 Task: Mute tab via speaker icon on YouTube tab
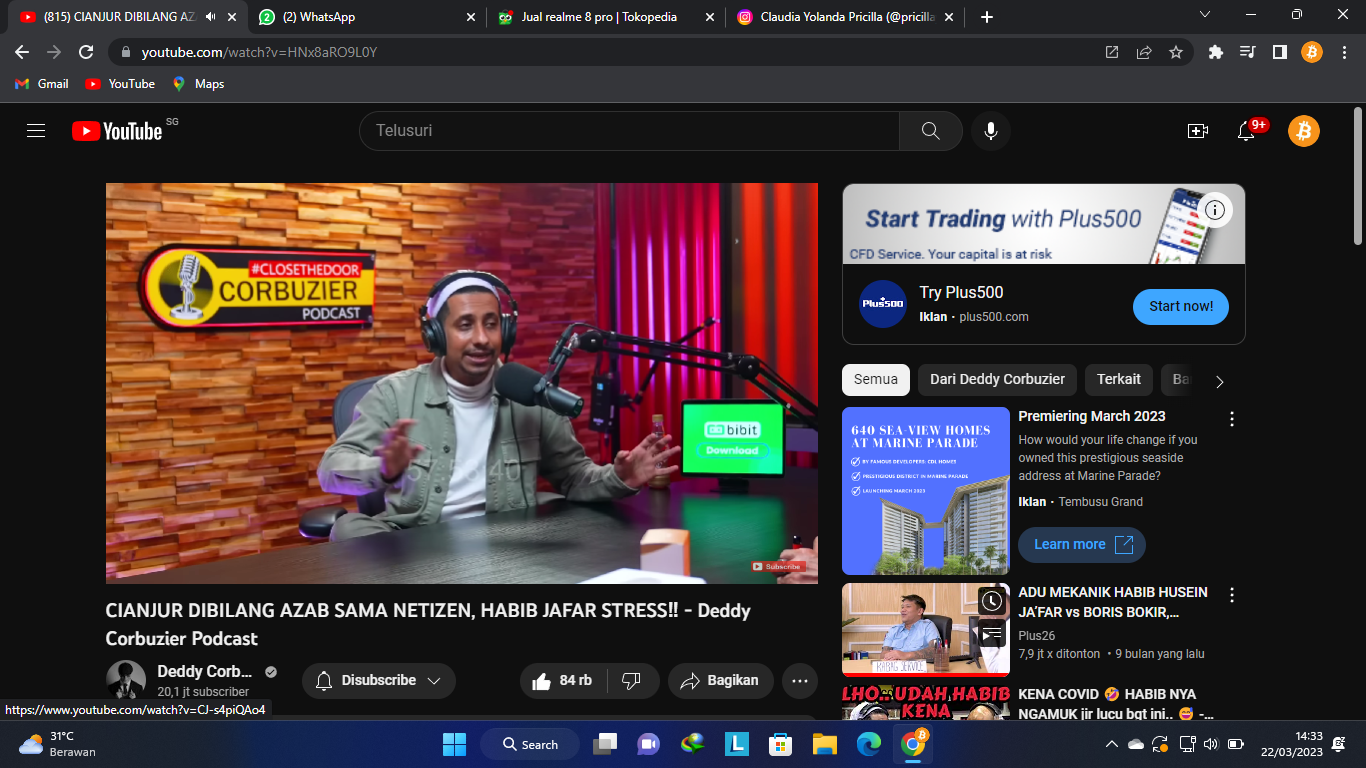tap(211, 17)
